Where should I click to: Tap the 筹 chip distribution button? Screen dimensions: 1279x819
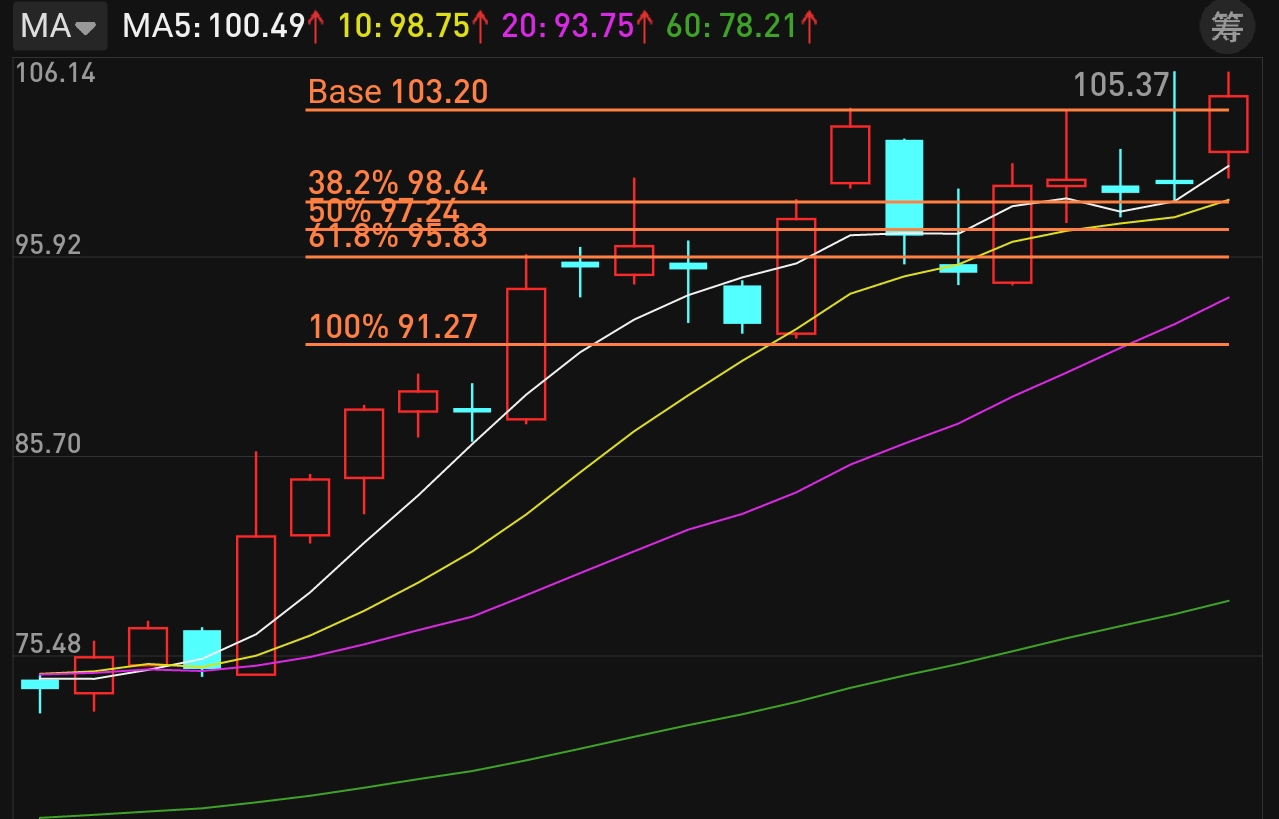1226,27
